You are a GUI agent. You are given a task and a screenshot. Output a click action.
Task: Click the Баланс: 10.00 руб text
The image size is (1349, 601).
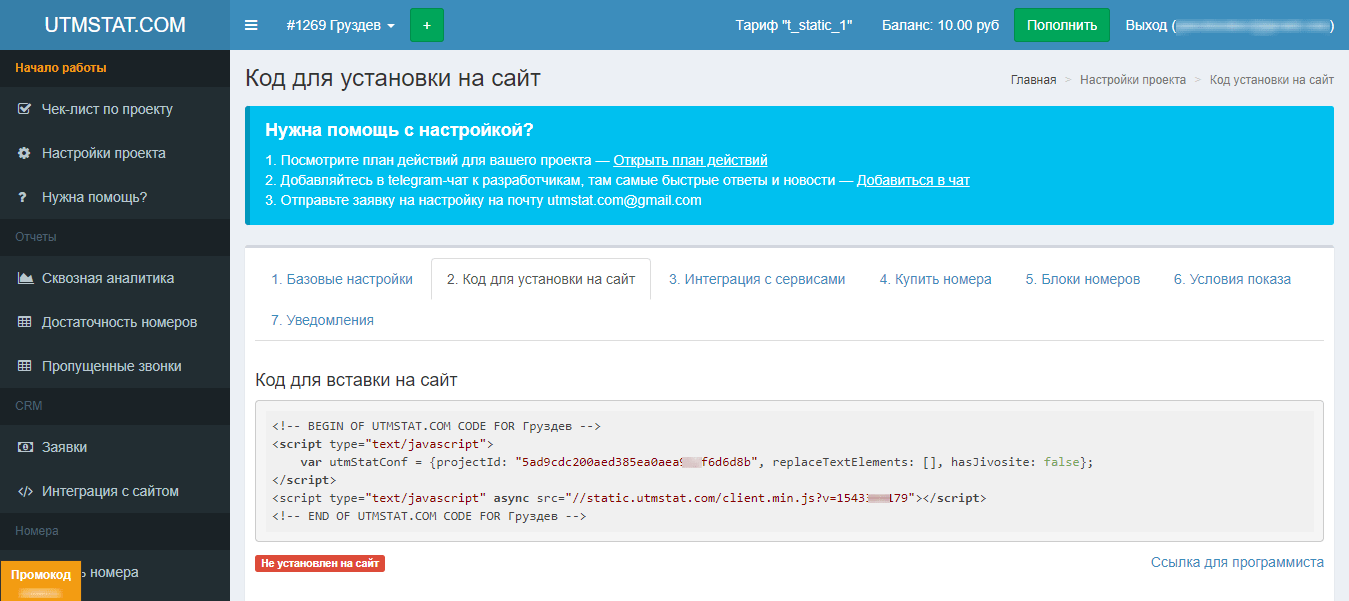940,25
